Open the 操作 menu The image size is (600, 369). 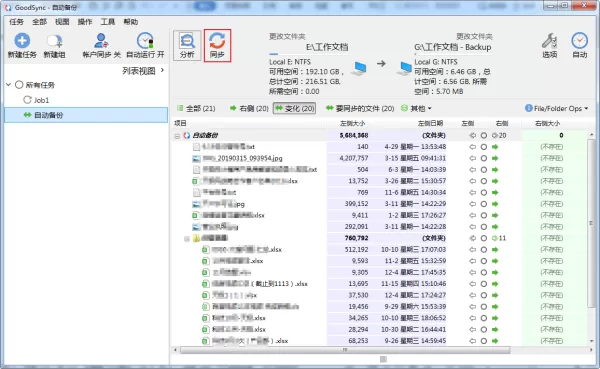[85, 22]
